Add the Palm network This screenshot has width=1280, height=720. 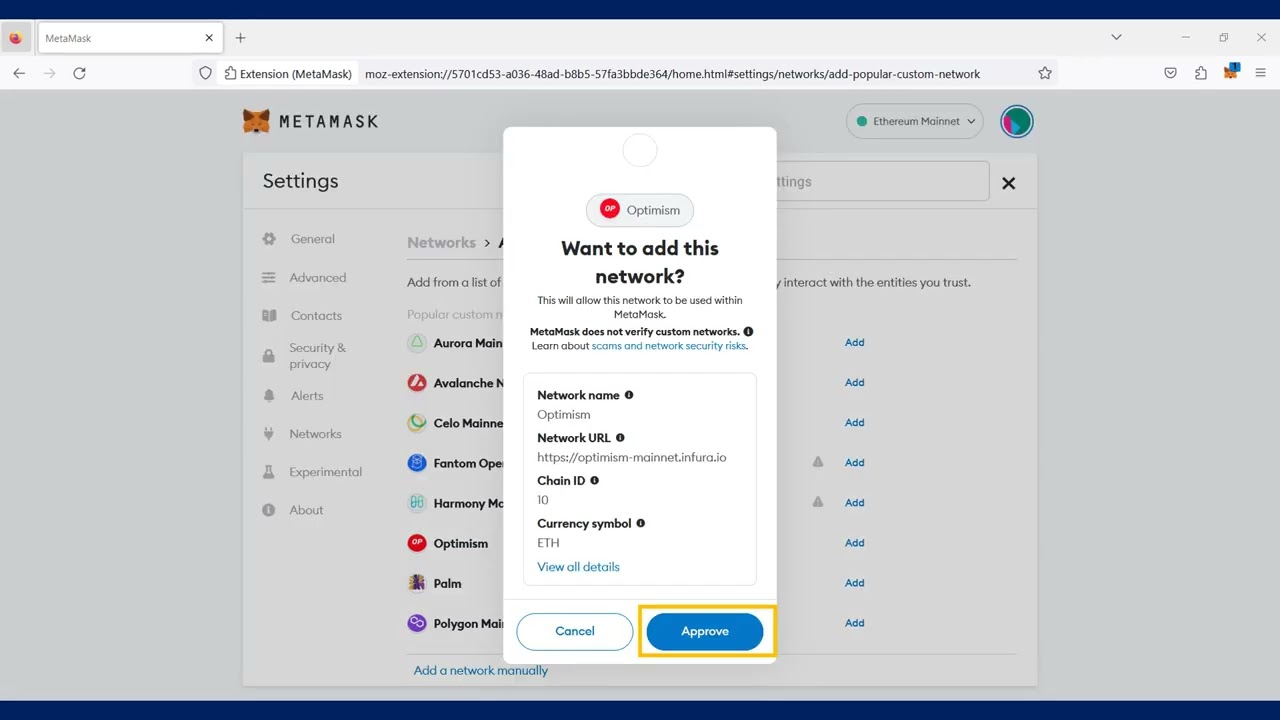[854, 582]
